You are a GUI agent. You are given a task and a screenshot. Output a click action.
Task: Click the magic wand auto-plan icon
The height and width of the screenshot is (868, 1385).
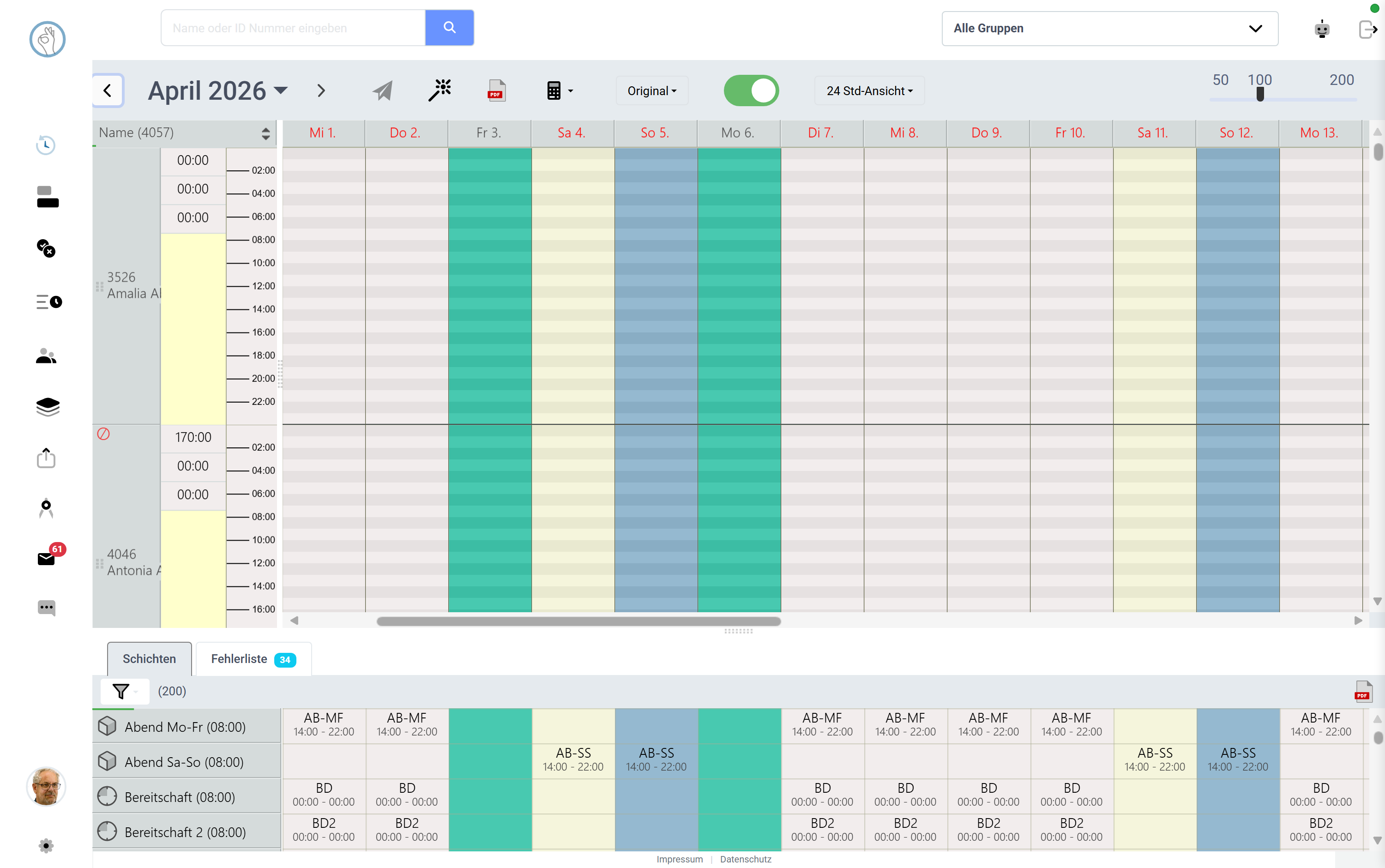point(440,90)
